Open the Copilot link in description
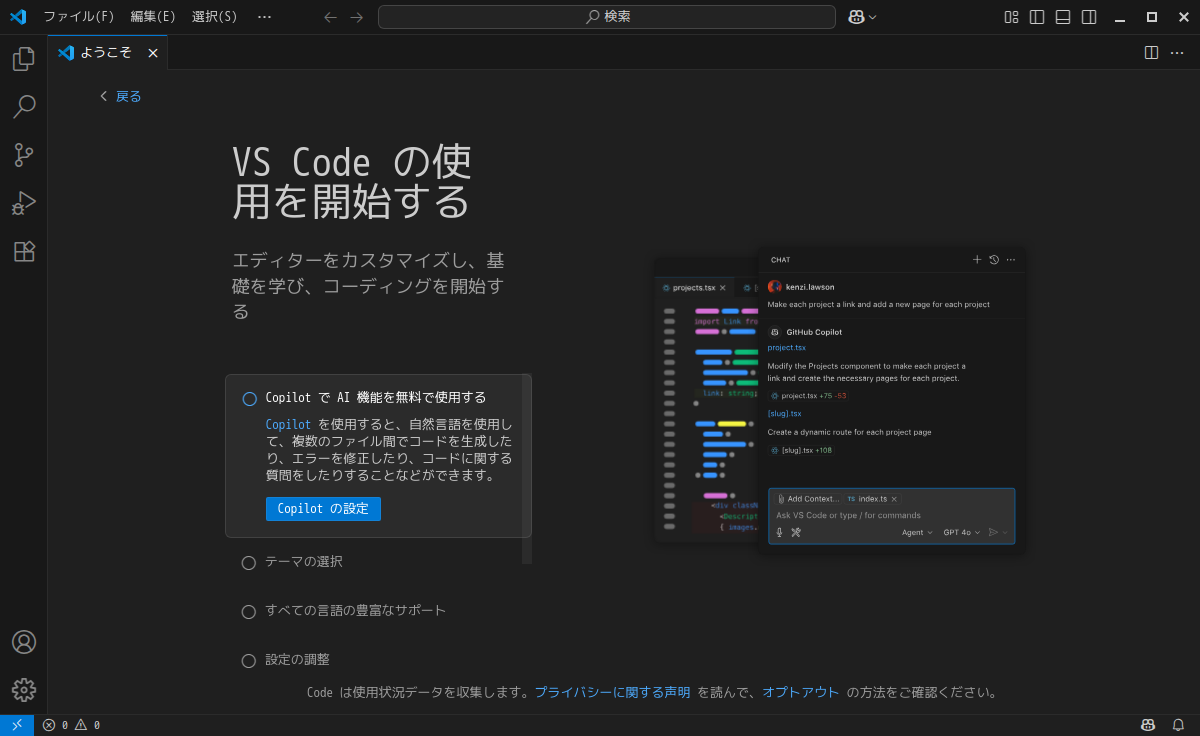 tap(289, 425)
